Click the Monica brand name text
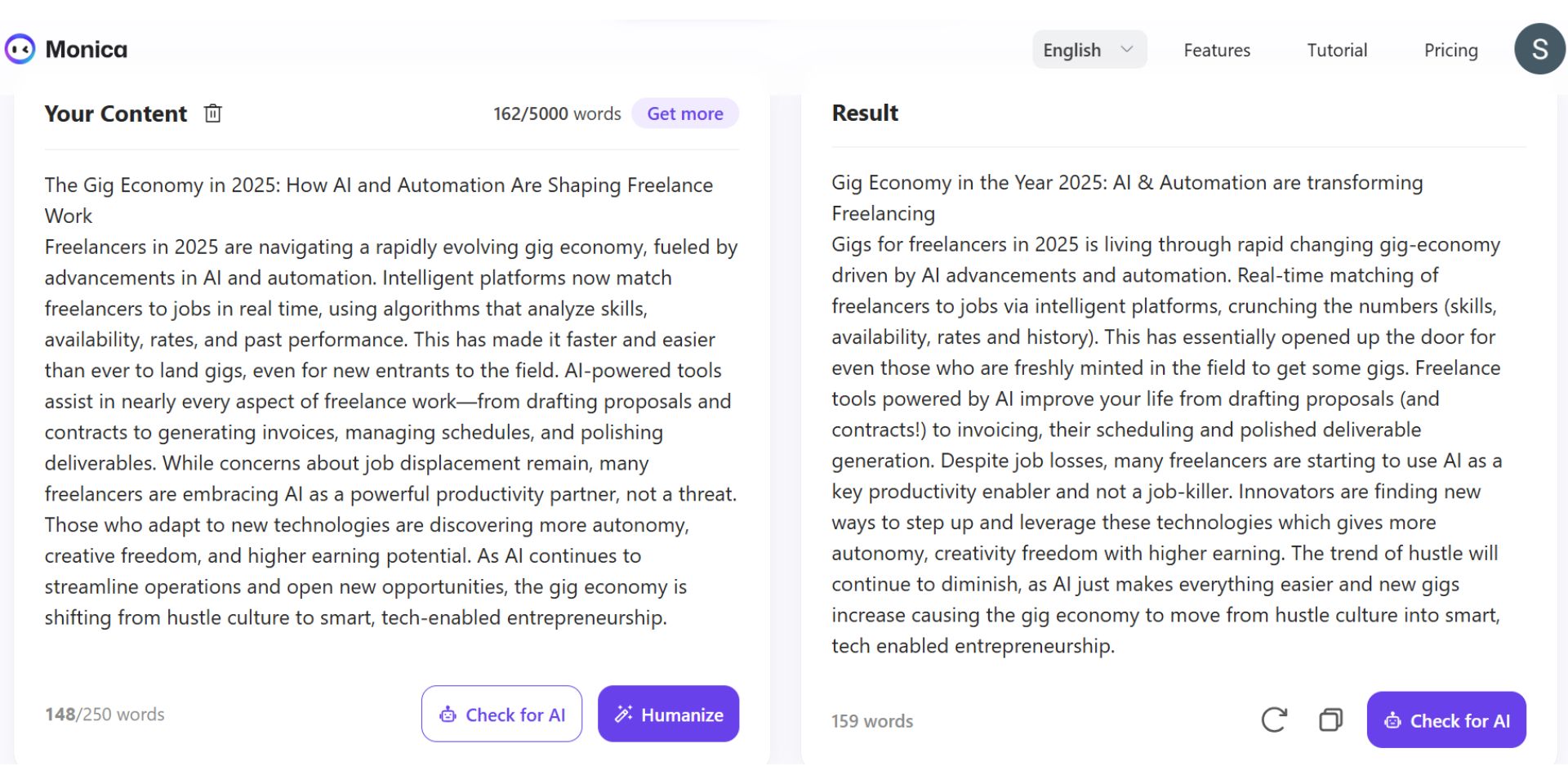 click(87, 49)
